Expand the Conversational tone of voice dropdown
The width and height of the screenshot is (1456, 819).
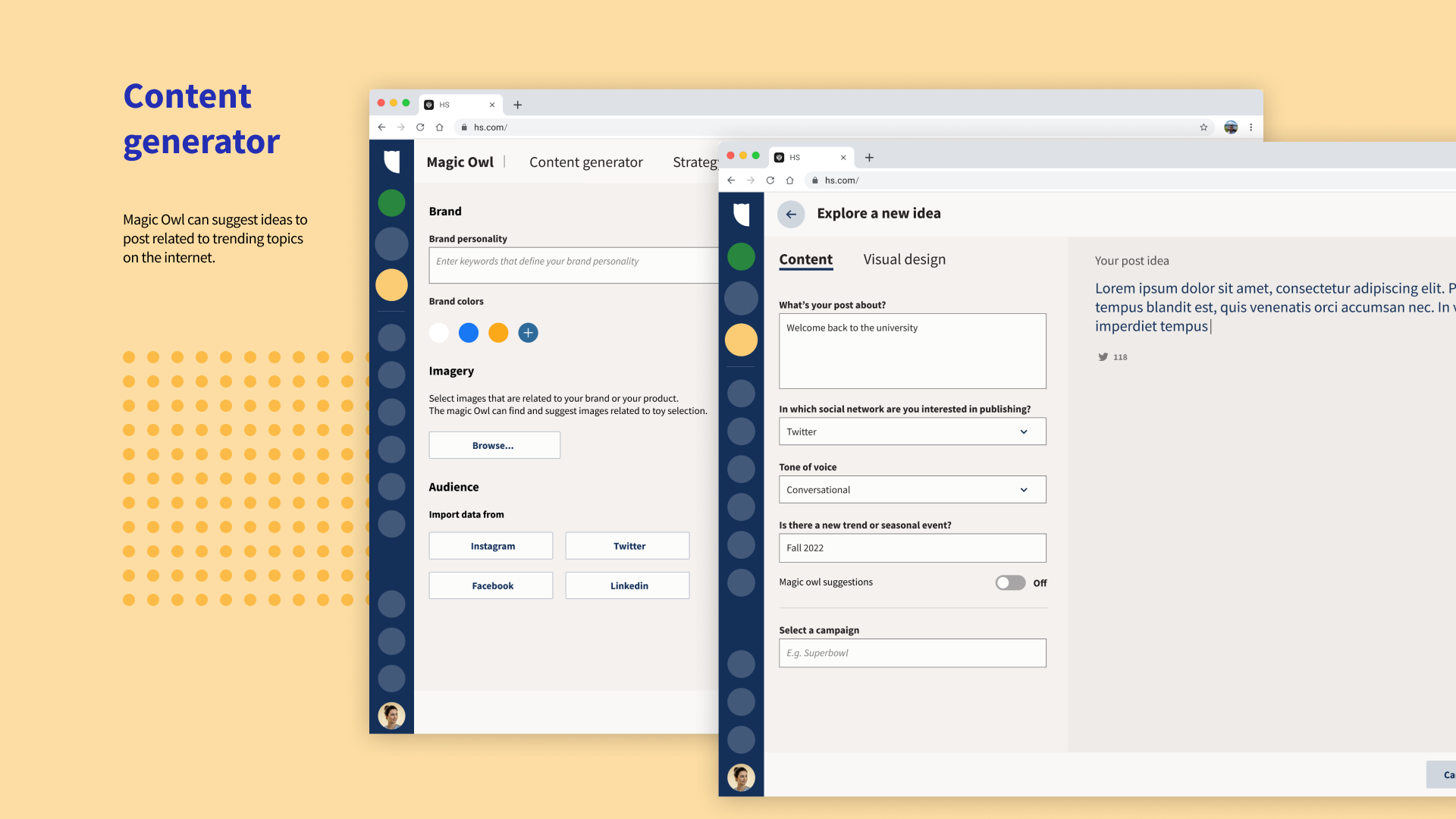click(x=912, y=490)
